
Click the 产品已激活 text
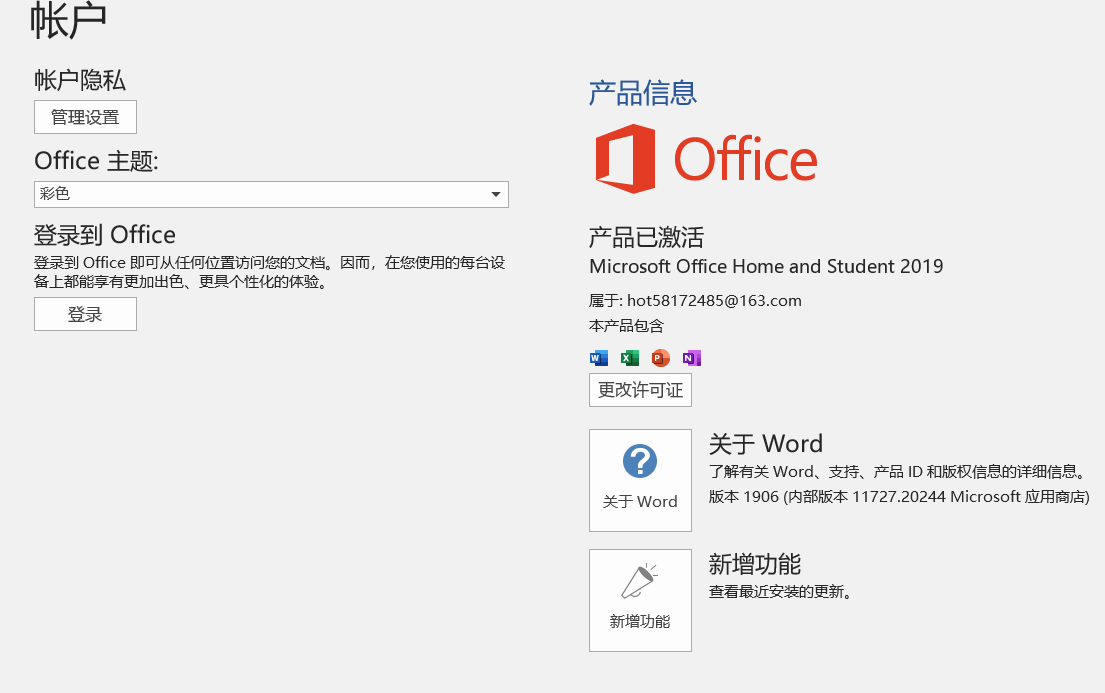tap(646, 238)
